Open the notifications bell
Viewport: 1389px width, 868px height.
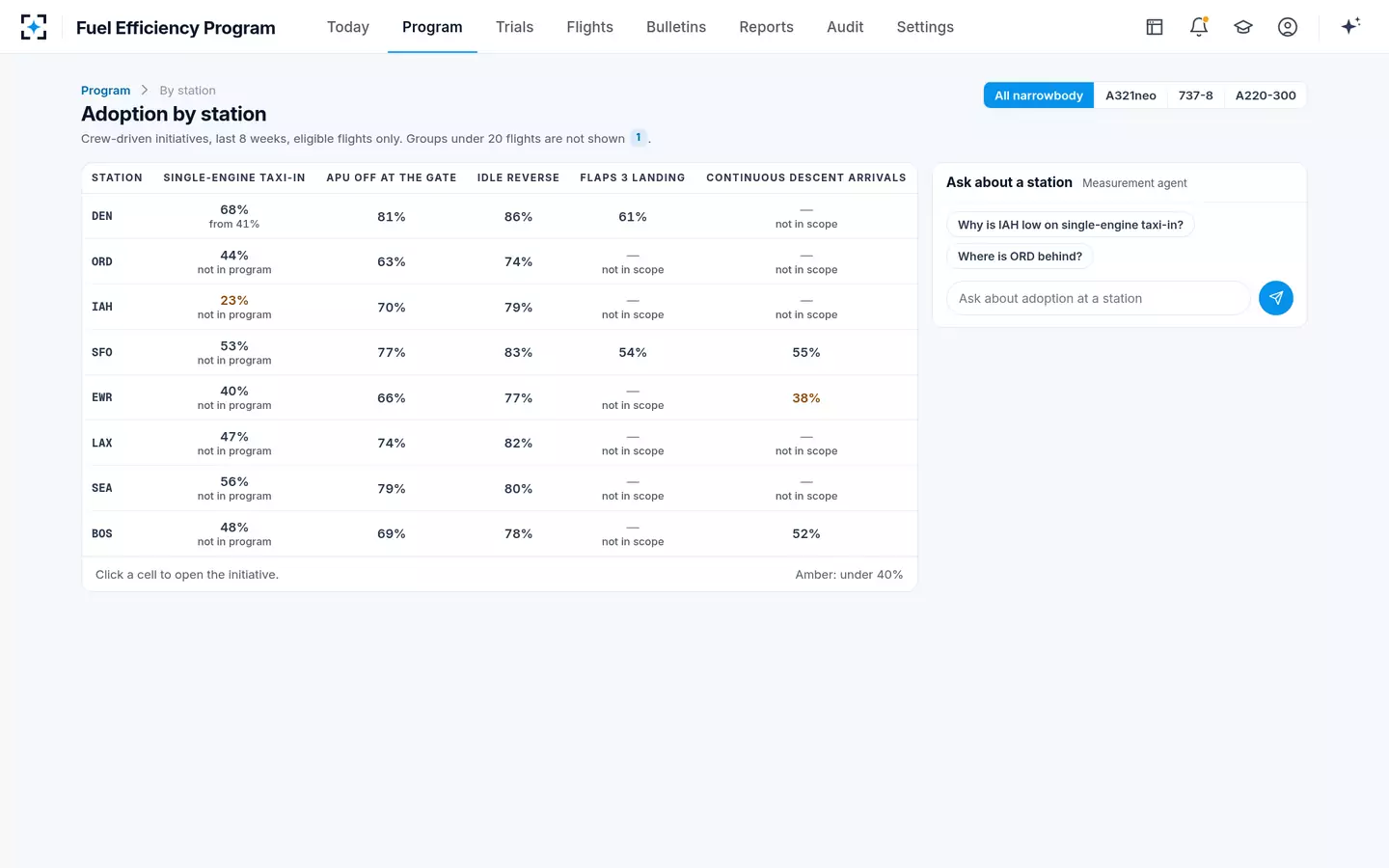pos(1199,27)
